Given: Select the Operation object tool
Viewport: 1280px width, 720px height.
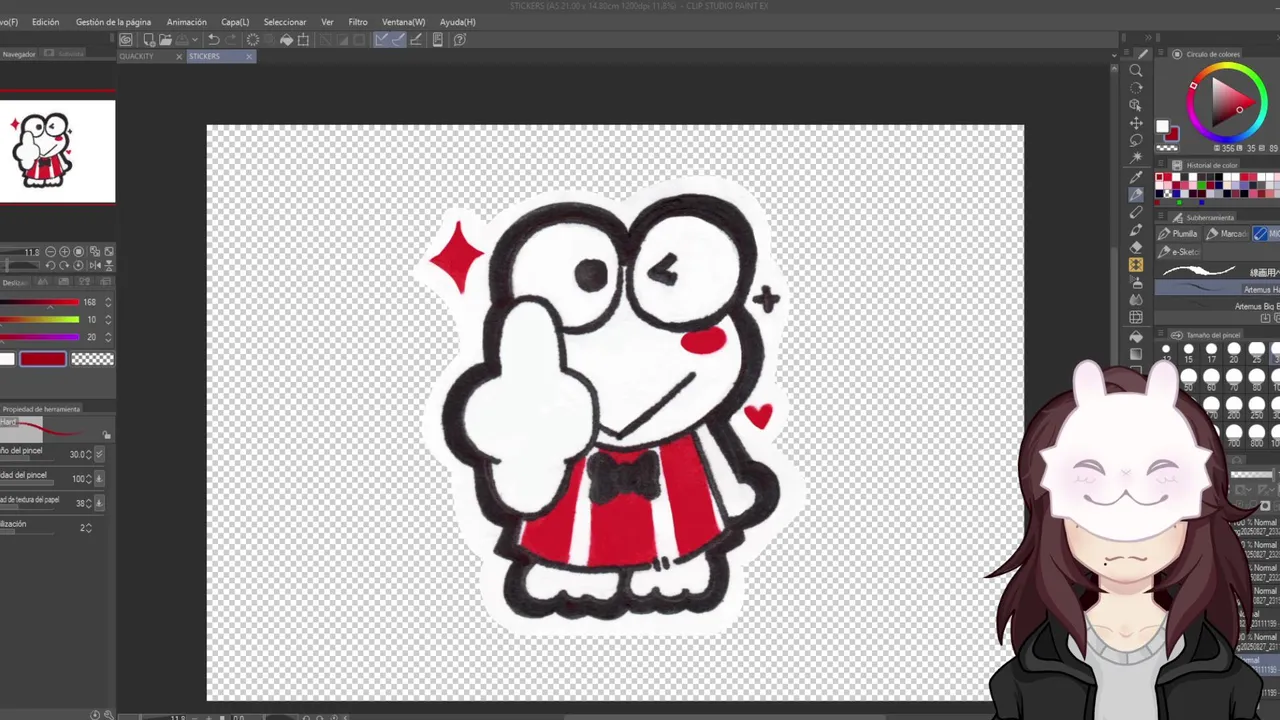Looking at the screenshot, I should pyautogui.click(x=1136, y=105).
